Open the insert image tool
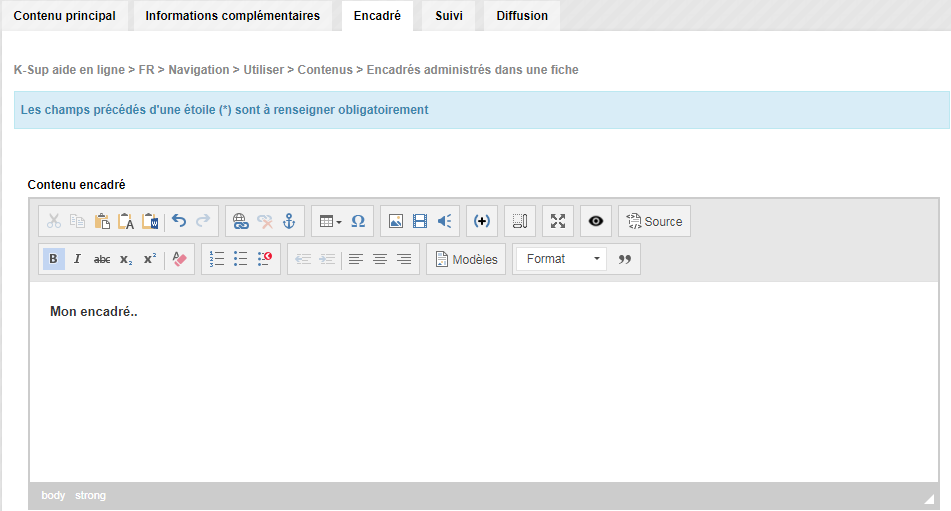This screenshot has width=951, height=511. (x=395, y=221)
